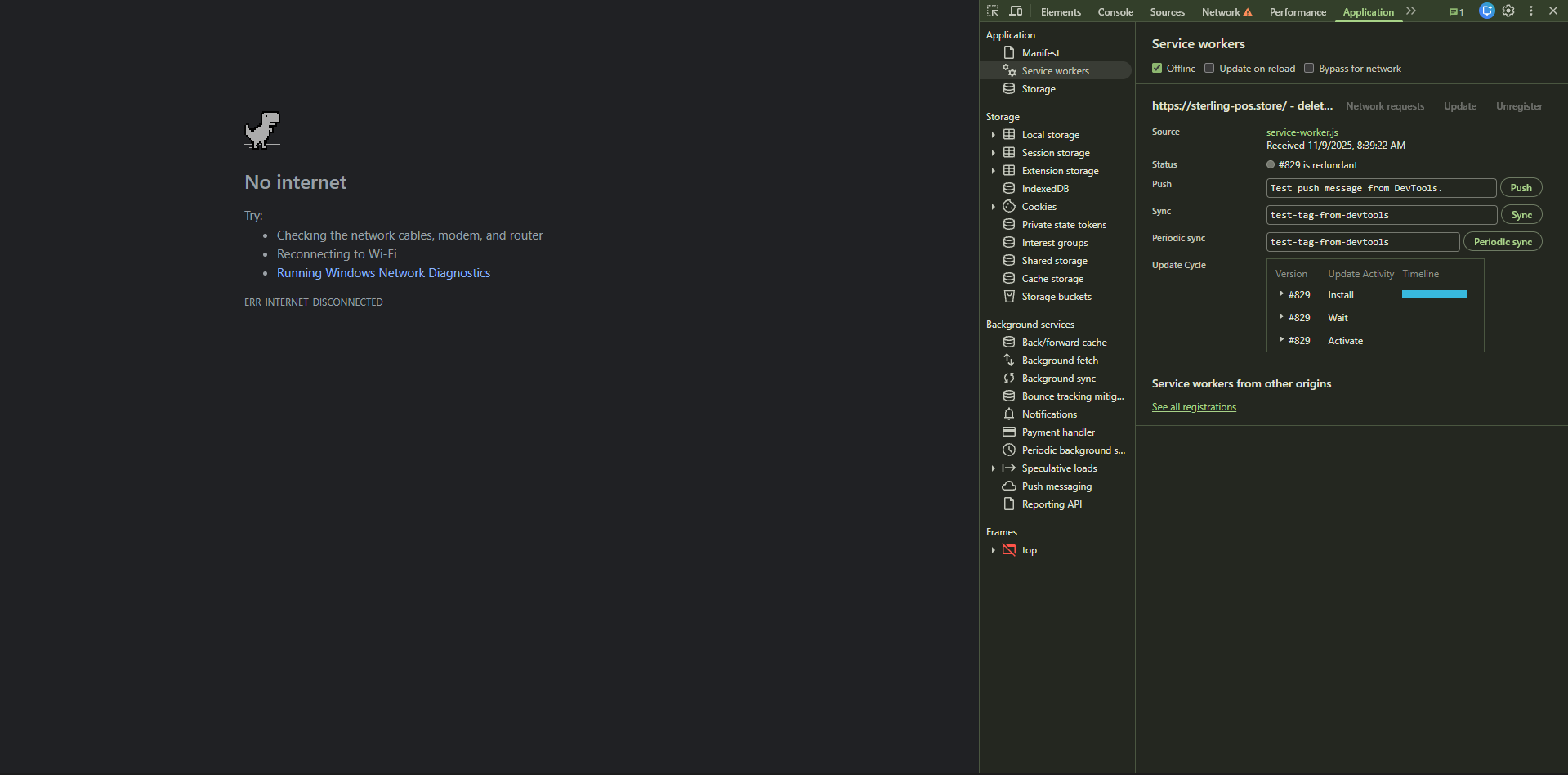Click the Cookies icon in Storage
Screen dimensions: 1568x775
(x=1009, y=207)
